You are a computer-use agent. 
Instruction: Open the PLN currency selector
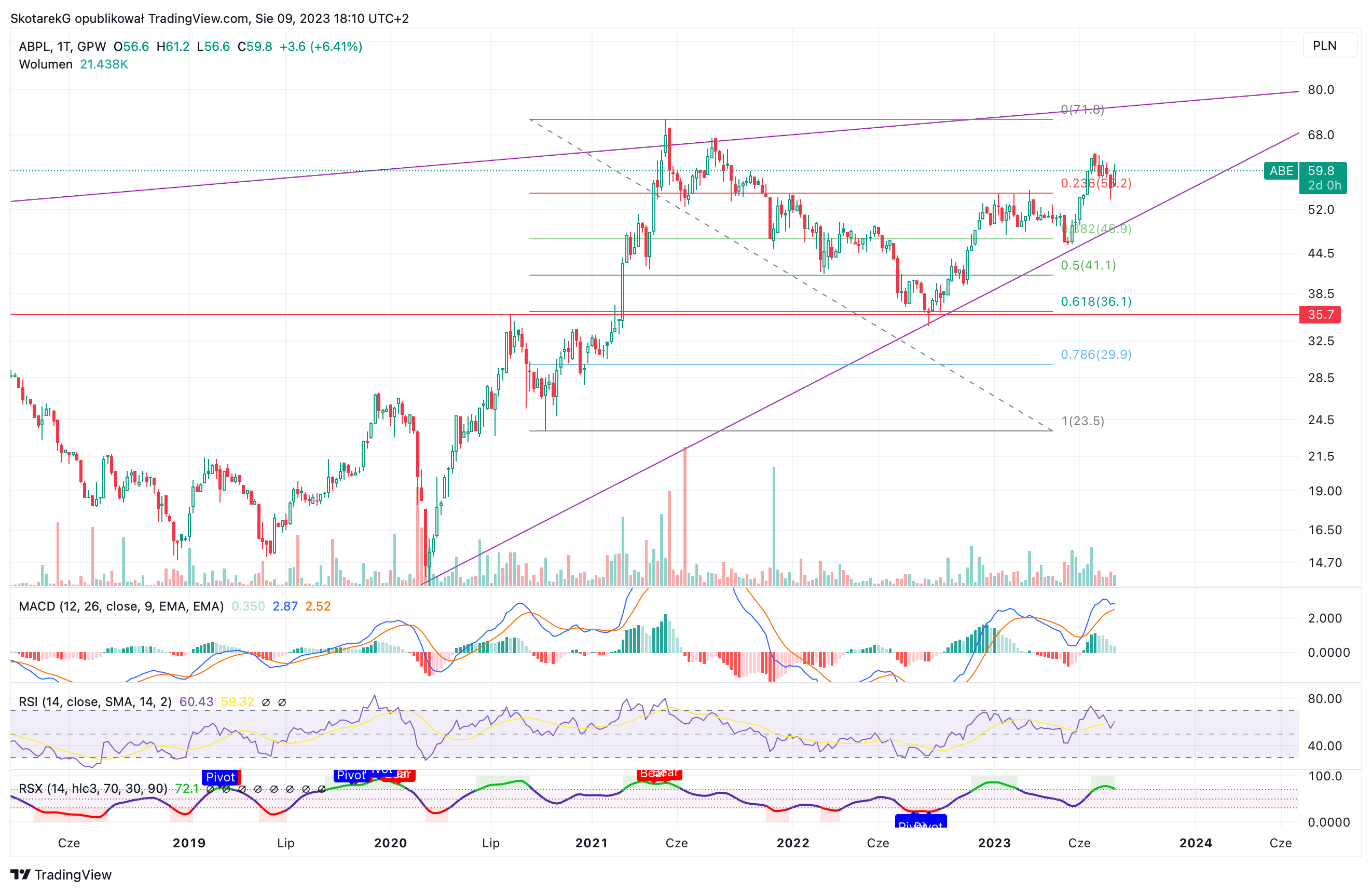[1330, 46]
